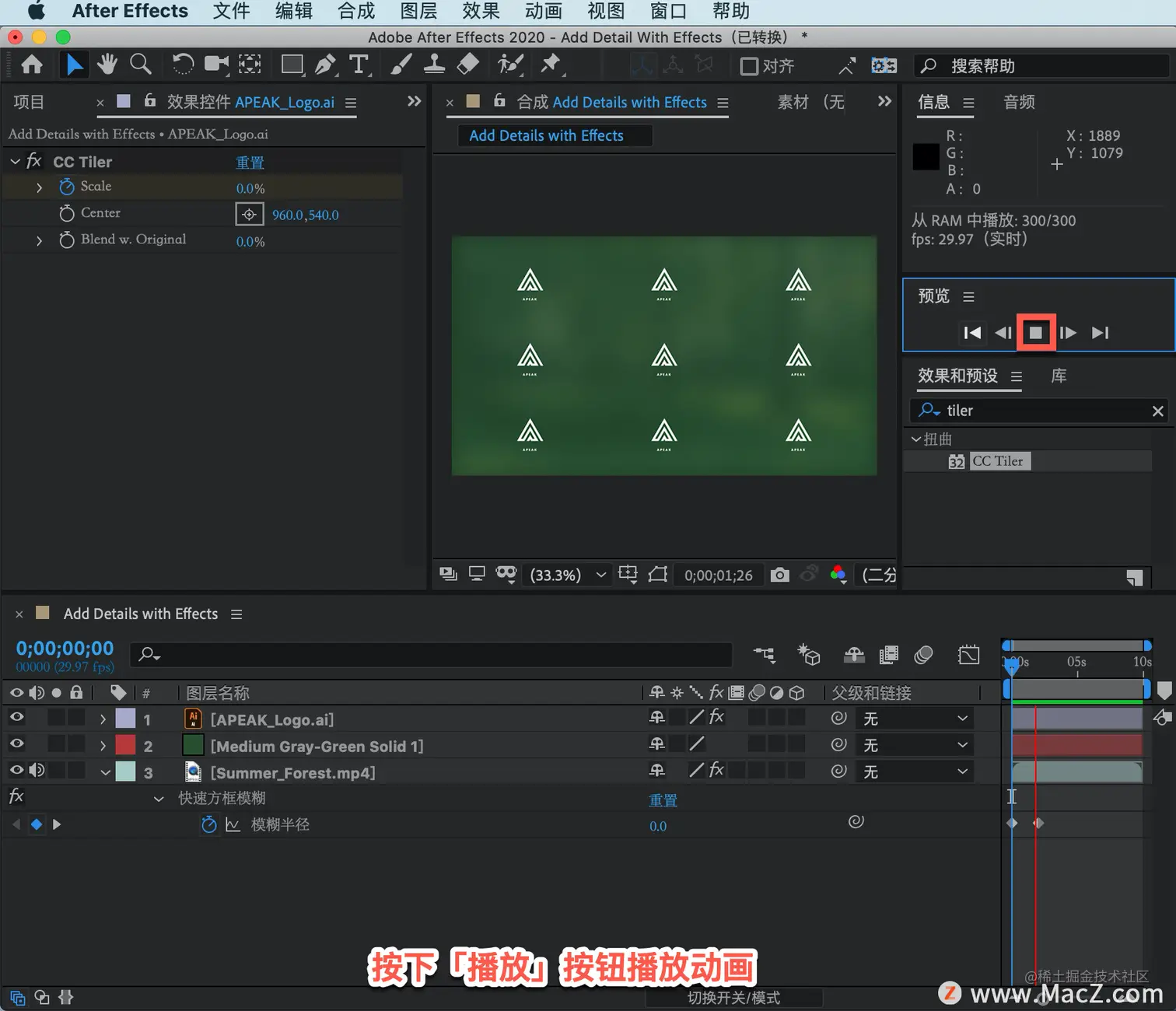This screenshot has height=1011, width=1176.
Task: Collapse the Summer_Forest.mp4 layer properties
Action: point(105,772)
